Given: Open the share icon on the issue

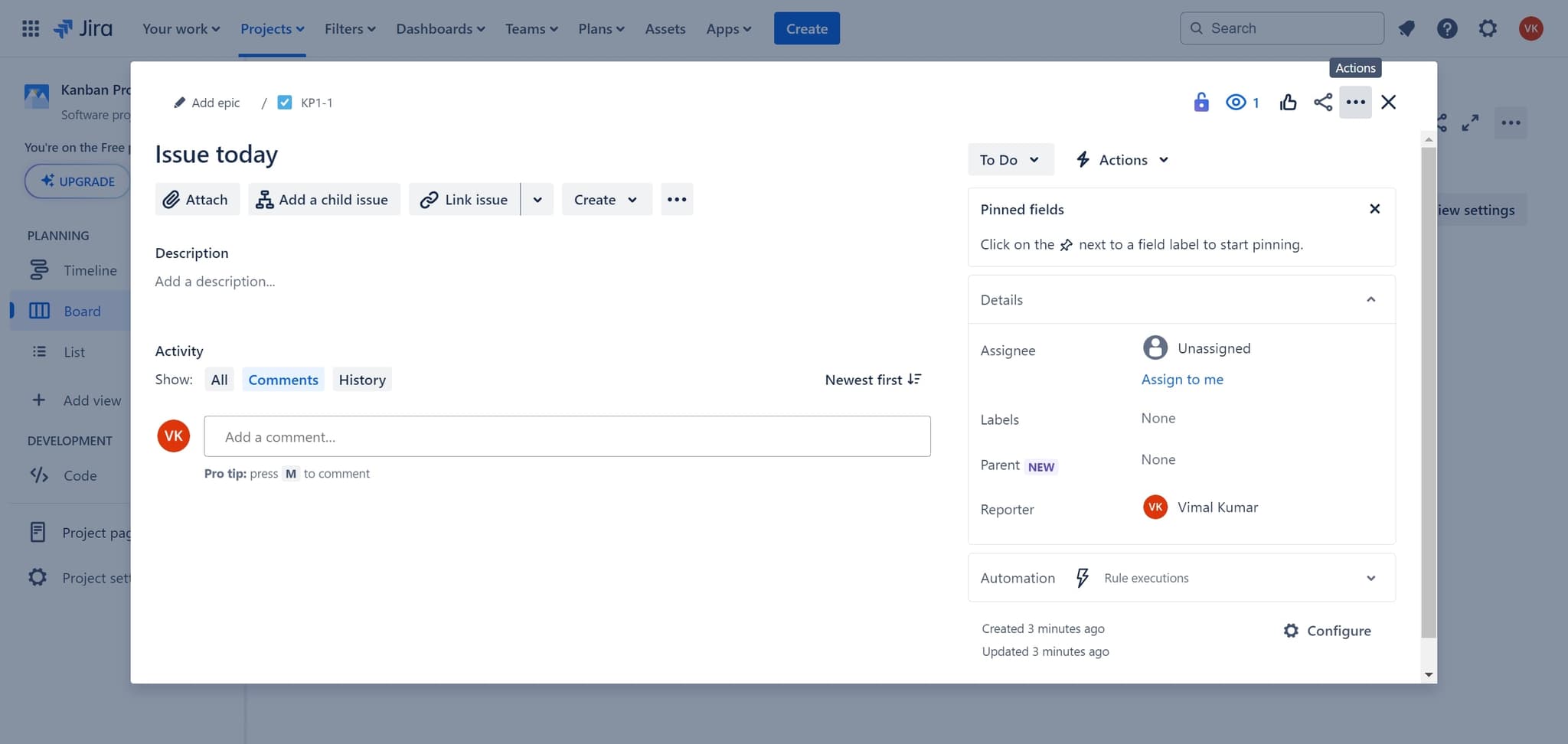Looking at the screenshot, I should pos(1323,102).
